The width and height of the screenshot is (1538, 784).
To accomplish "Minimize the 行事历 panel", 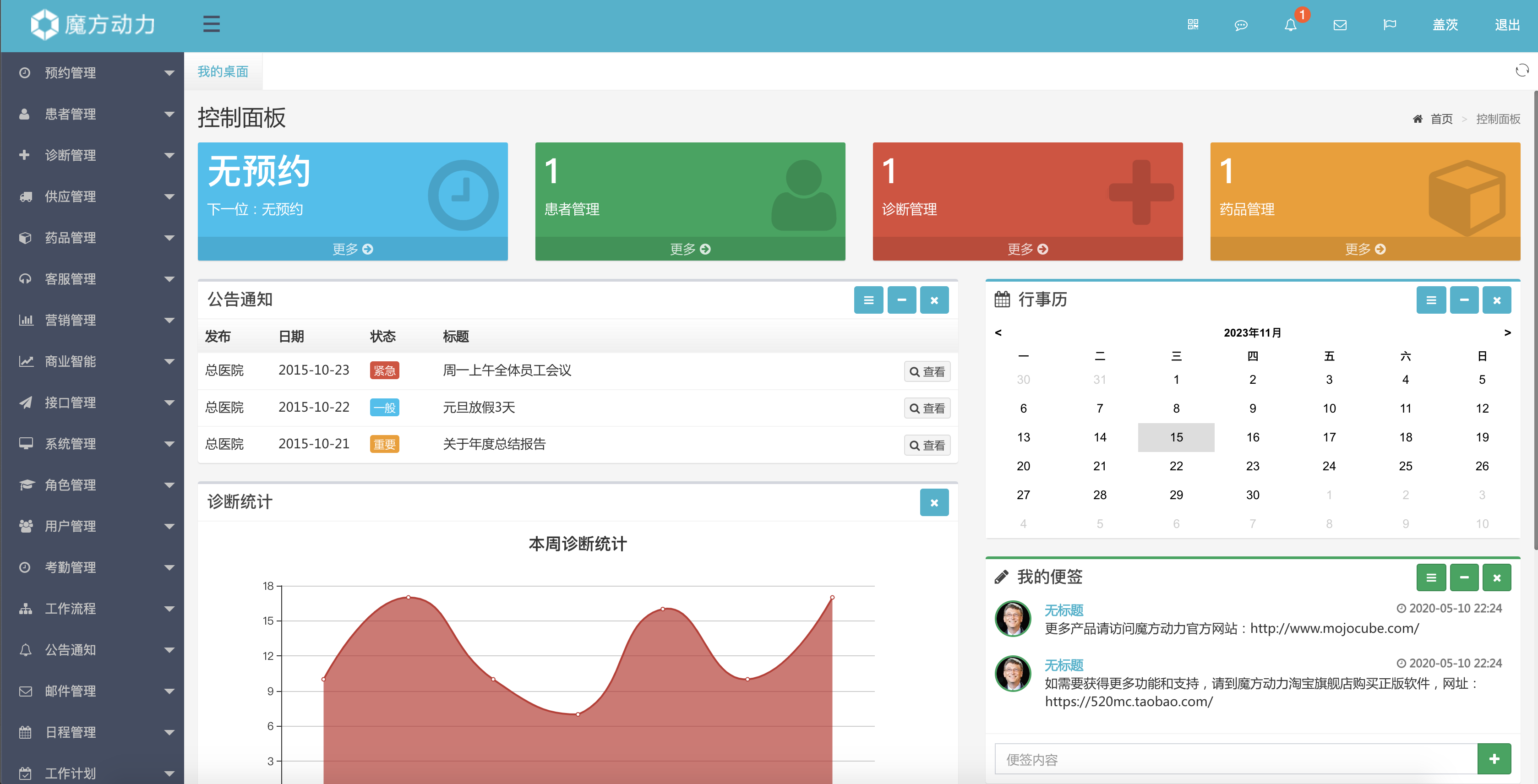I will point(1464,300).
